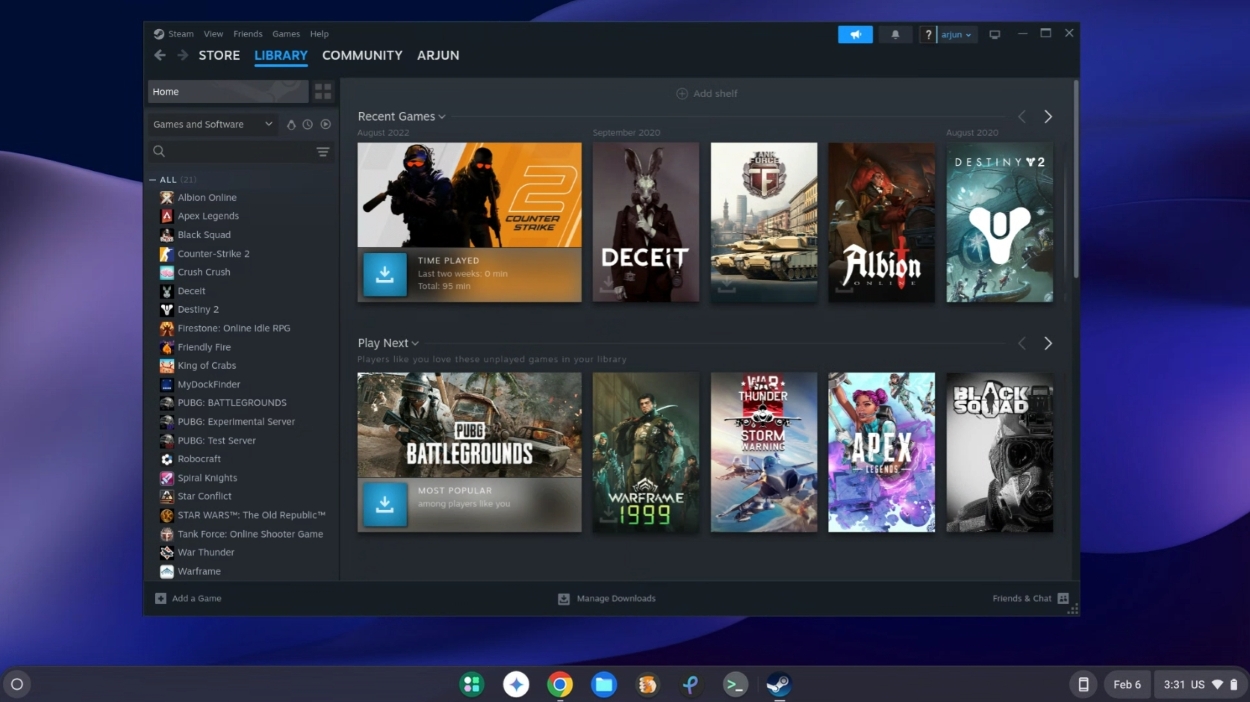Screen dimensions: 1250x702
Task: Open the Friends menu
Action: [x=248, y=34]
